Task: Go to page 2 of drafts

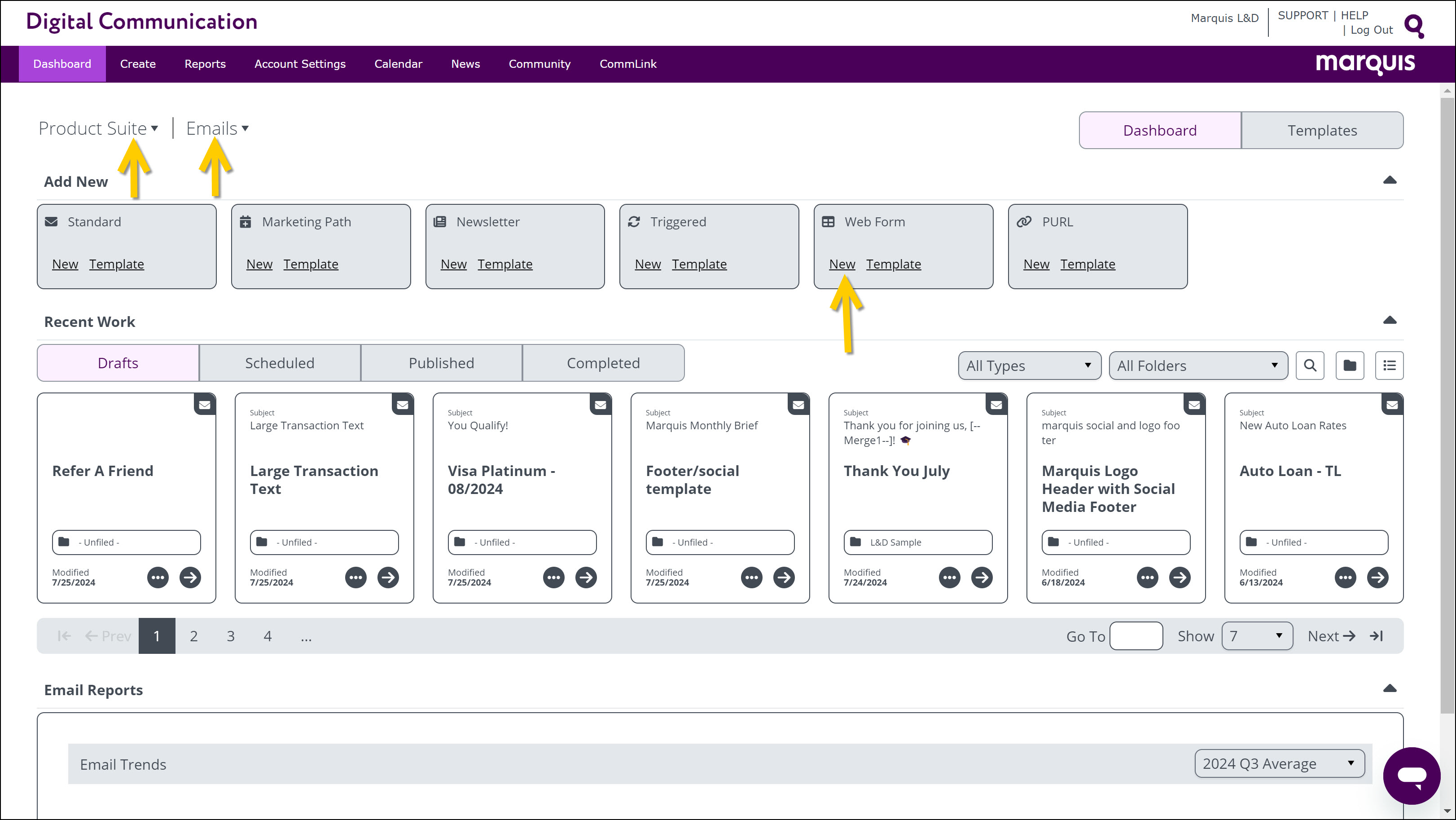Action: (x=193, y=635)
